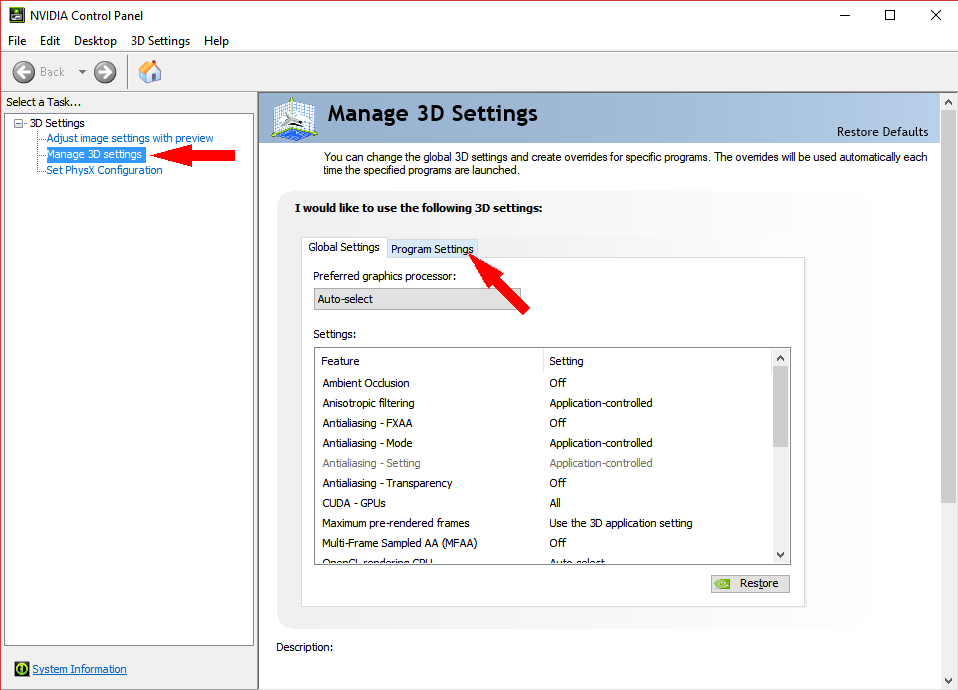Screen dimensions: 958x690
Task: Select Maximum pre-rendered frames row
Action: click(544, 523)
